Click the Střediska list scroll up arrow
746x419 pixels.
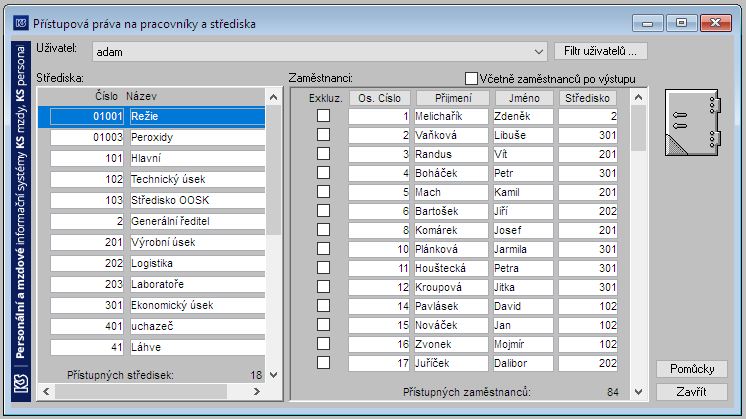(274, 97)
